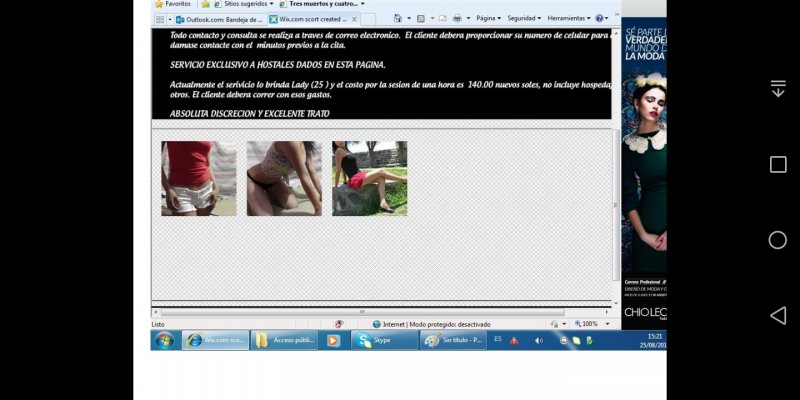
Task: Tap Android back triangle button
Action: [x=777, y=315]
